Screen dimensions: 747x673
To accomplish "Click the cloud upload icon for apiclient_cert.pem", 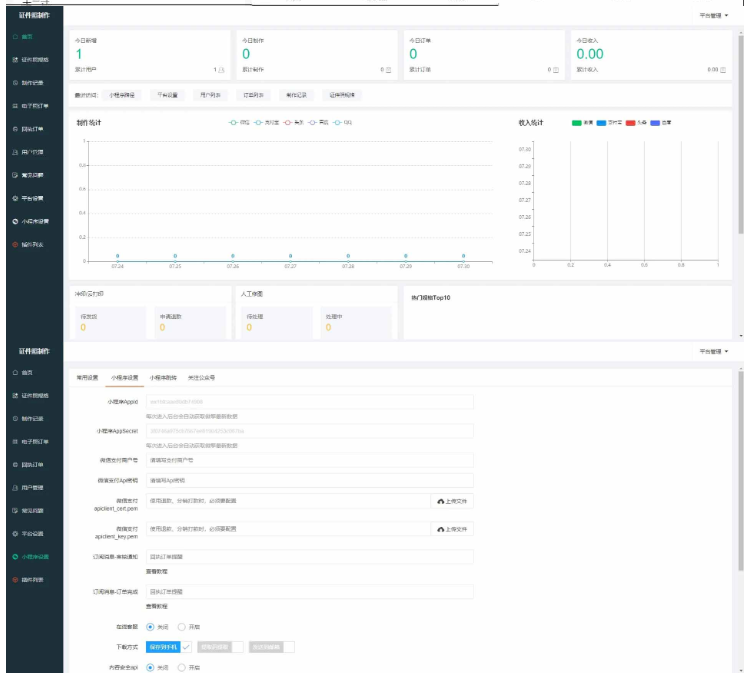I will [x=441, y=501].
